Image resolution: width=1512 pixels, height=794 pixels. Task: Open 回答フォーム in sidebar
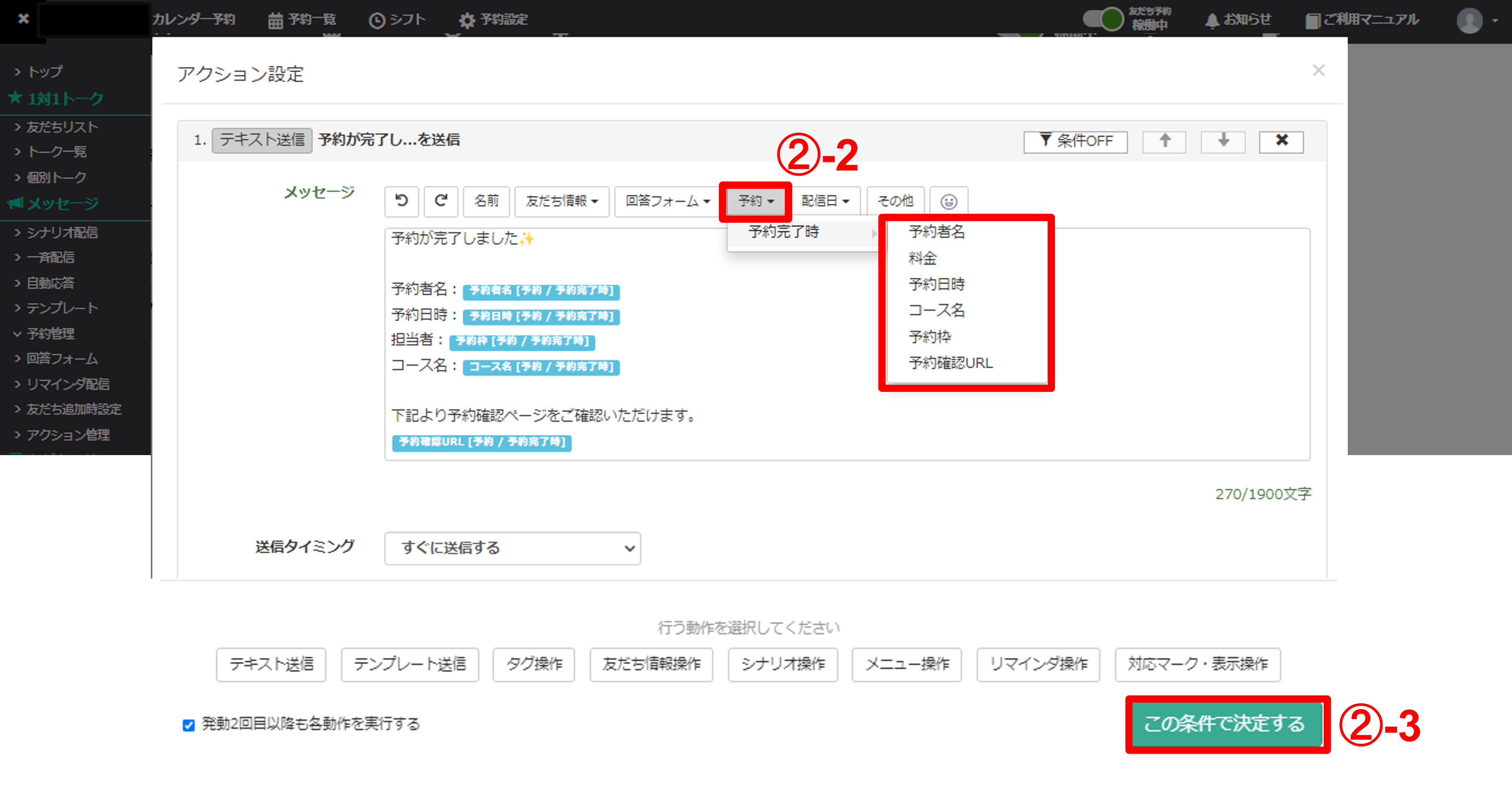[62, 359]
